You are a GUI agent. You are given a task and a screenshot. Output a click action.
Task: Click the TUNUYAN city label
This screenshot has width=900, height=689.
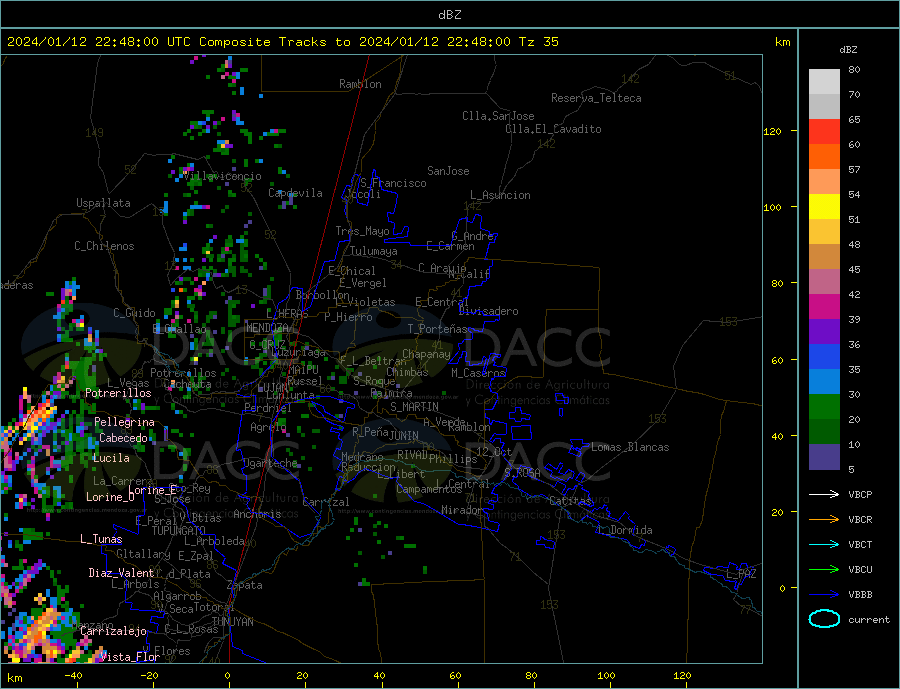232,621
